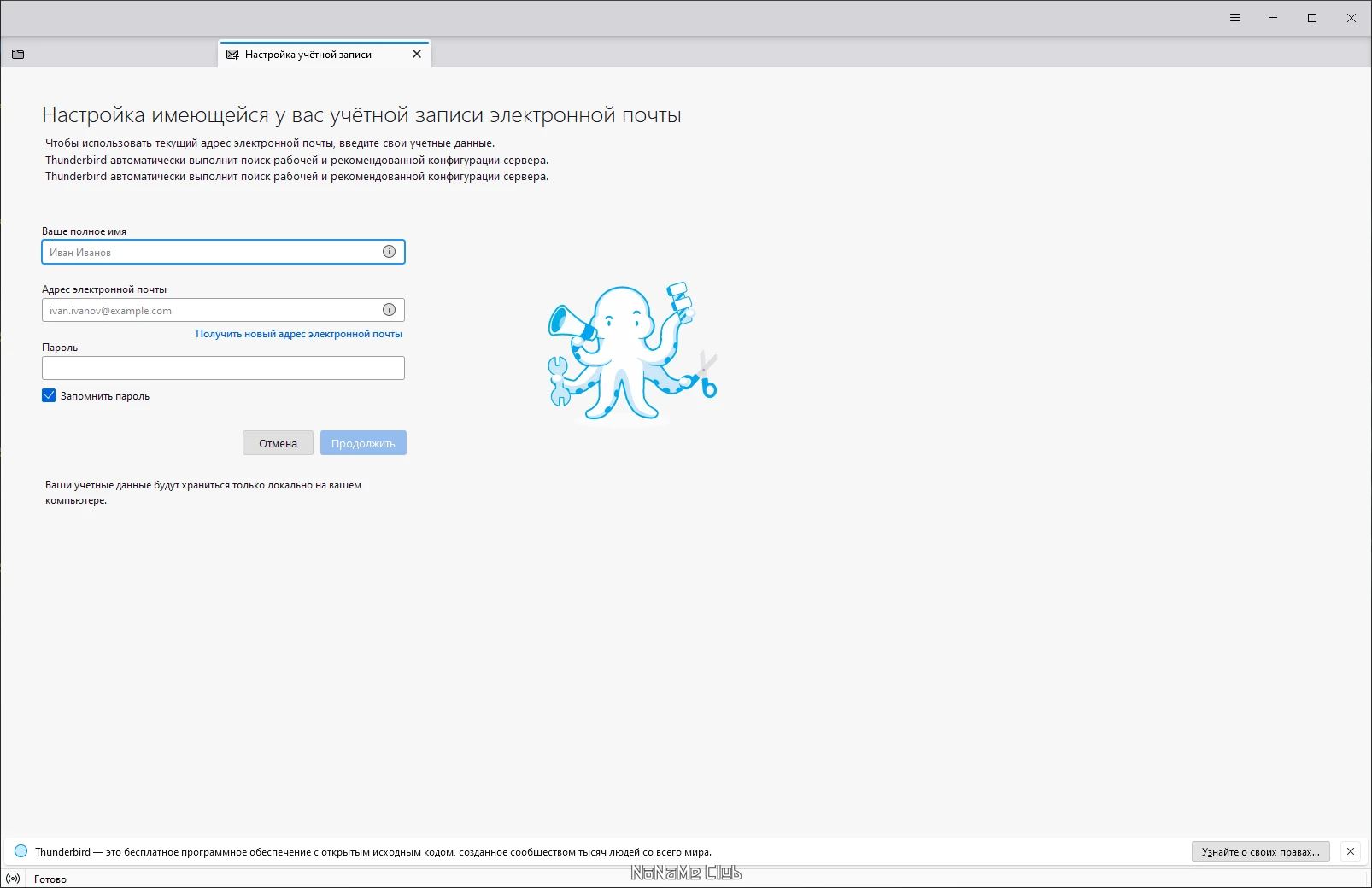1372x888 pixels.
Task: Open the folder tab icon
Action: (18, 55)
